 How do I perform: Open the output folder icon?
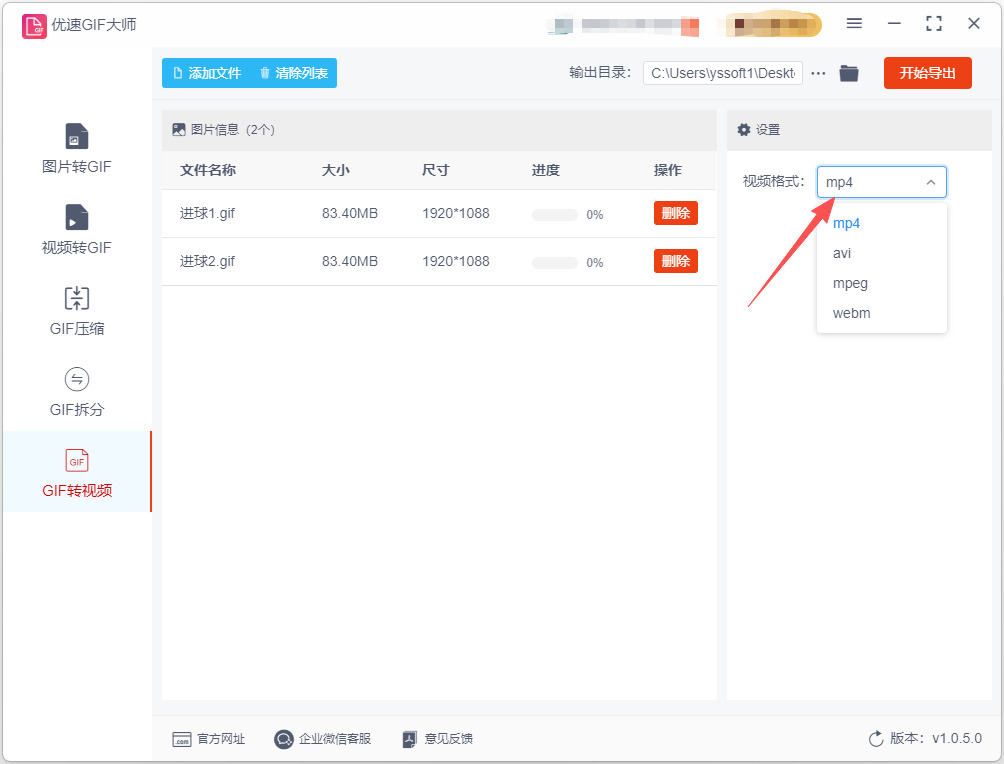(x=849, y=73)
